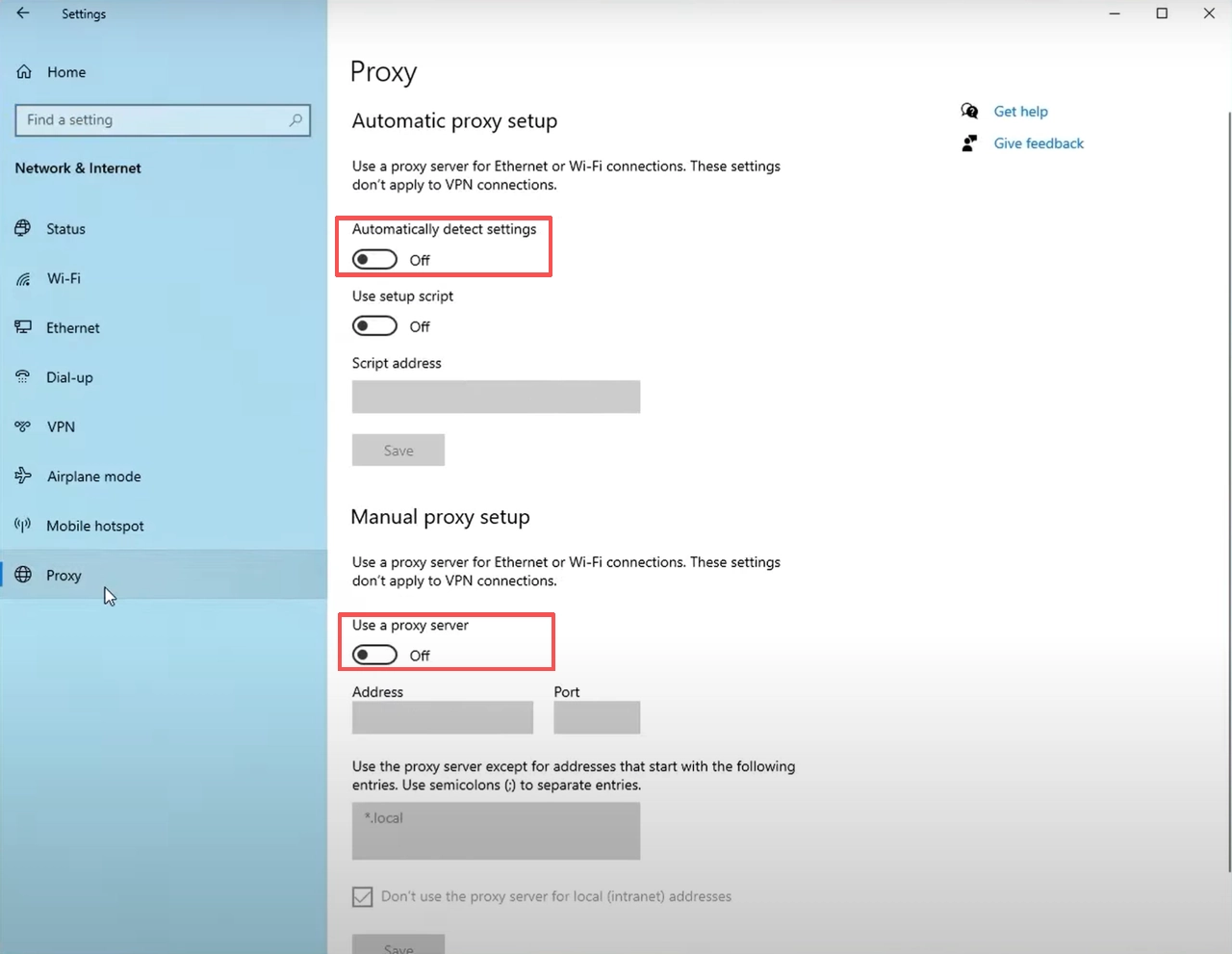The image size is (1232, 954).
Task: Click the Save button under Script address
Action: [398, 450]
